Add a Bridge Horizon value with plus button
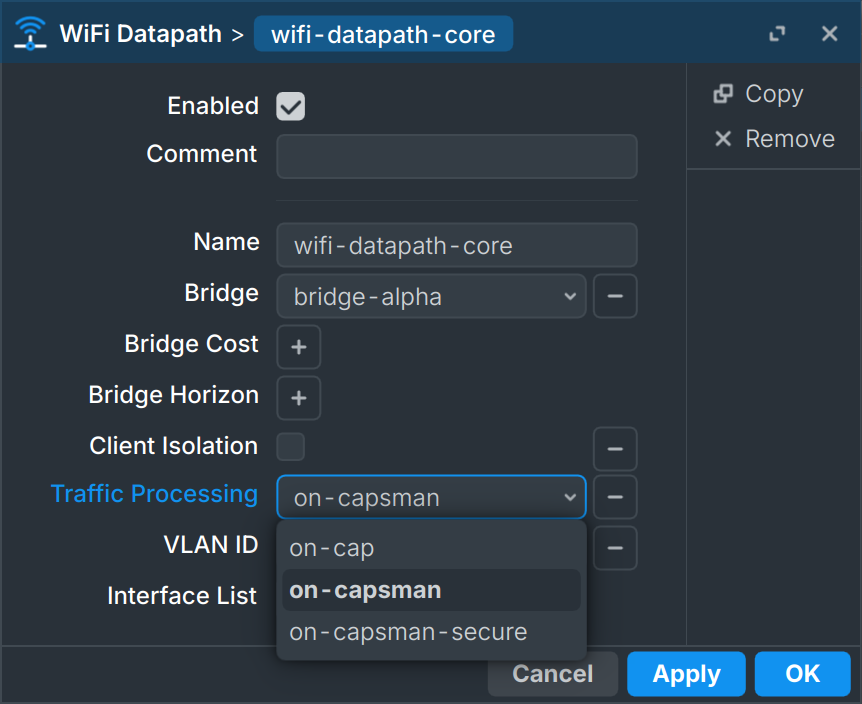The width and height of the screenshot is (862, 704). [x=298, y=398]
